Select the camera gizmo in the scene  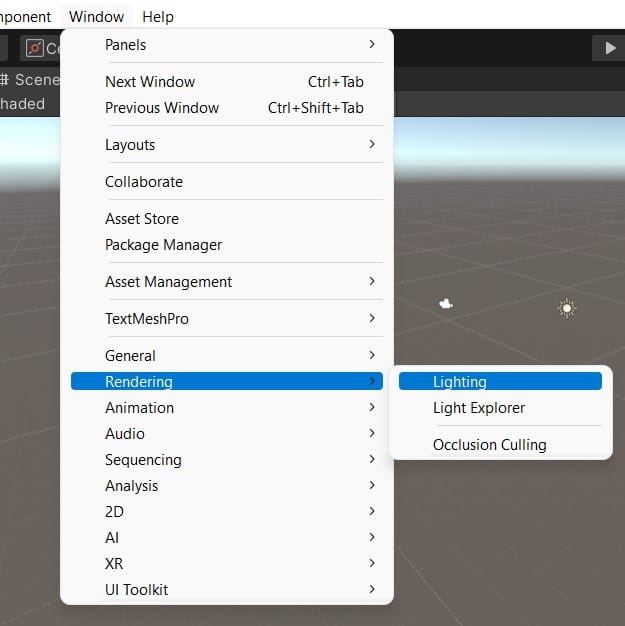point(446,304)
